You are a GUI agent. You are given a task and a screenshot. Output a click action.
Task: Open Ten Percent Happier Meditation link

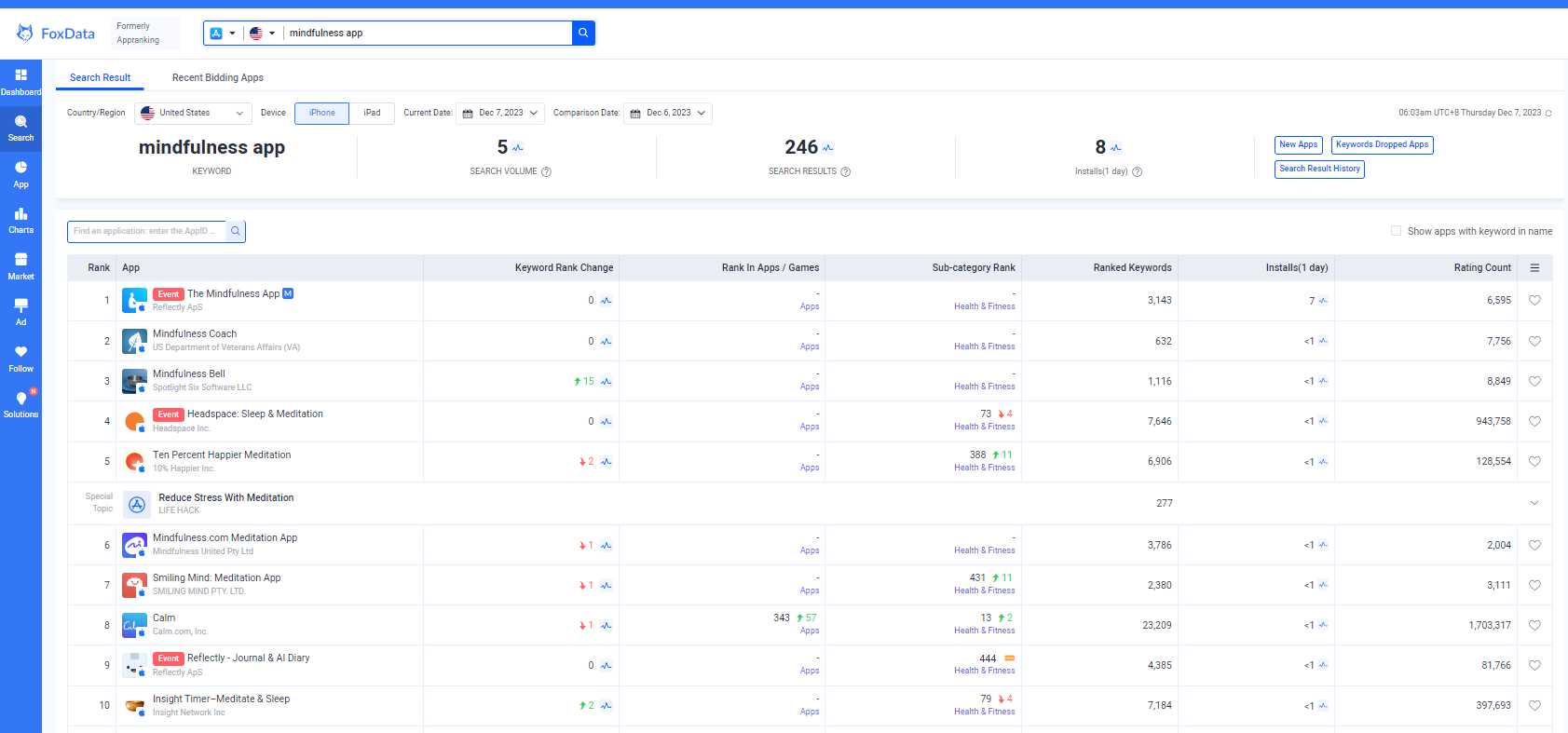[x=222, y=455]
